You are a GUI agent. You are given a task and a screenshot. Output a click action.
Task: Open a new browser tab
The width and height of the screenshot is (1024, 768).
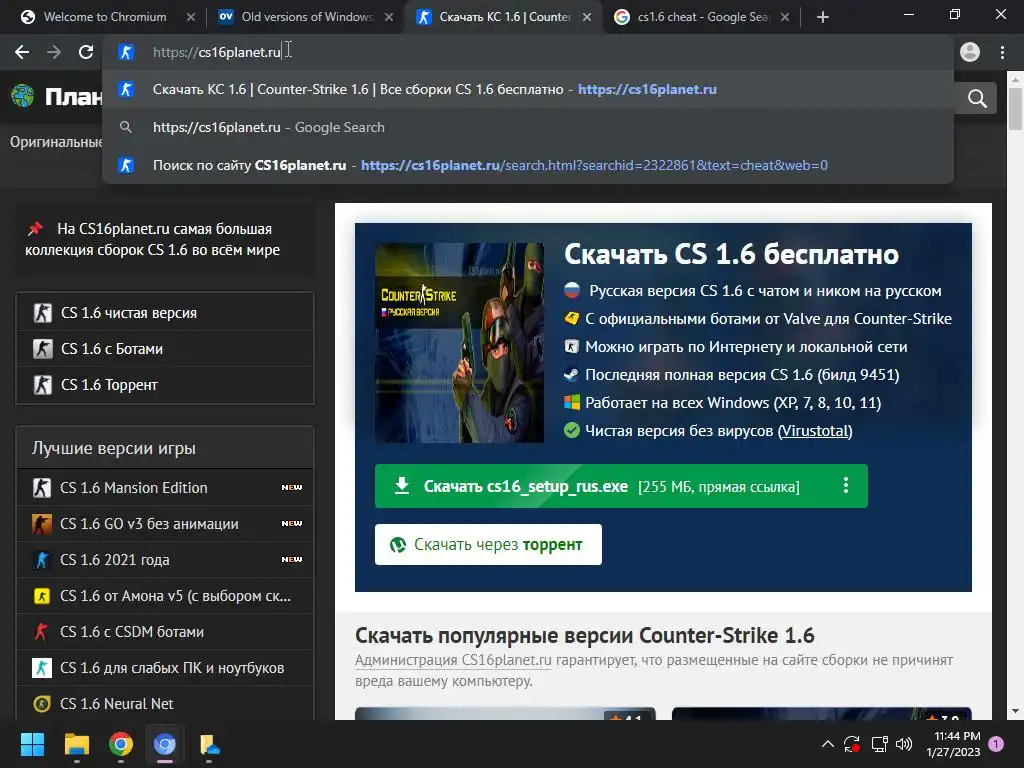point(823,17)
